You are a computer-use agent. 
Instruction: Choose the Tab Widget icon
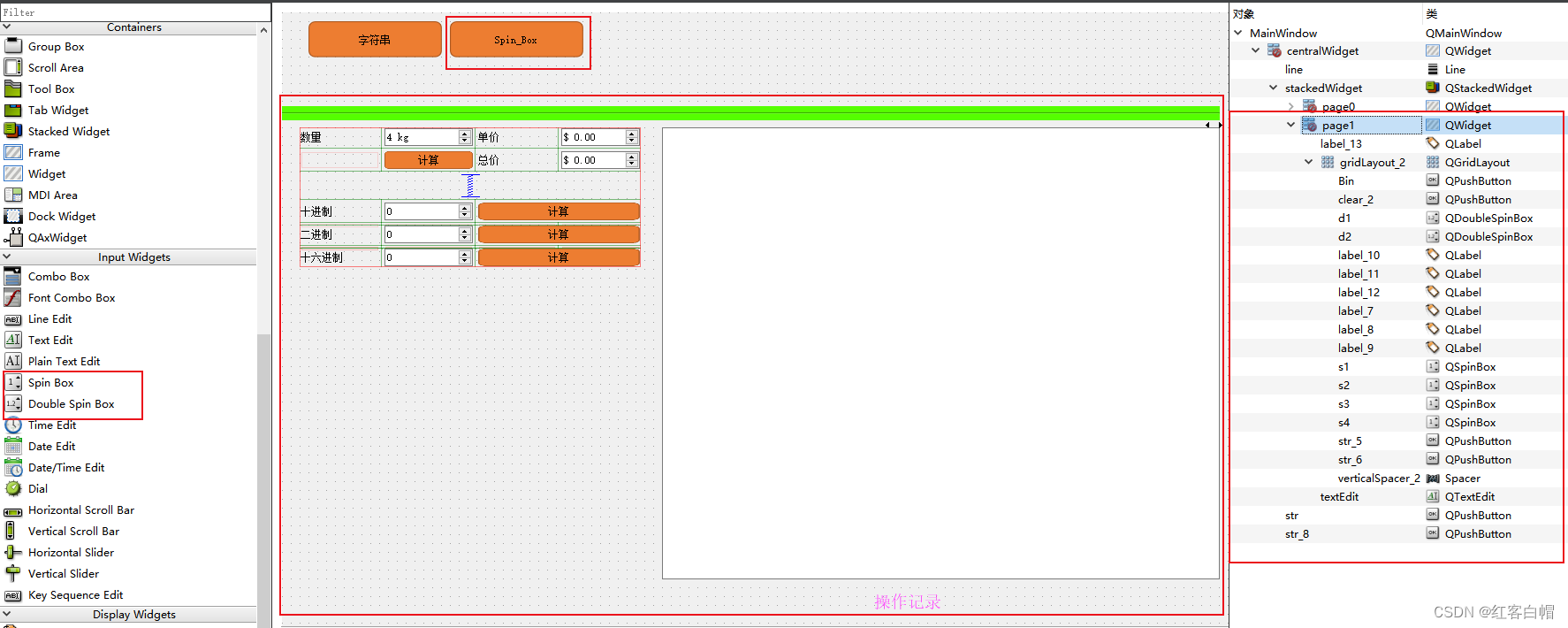13,110
